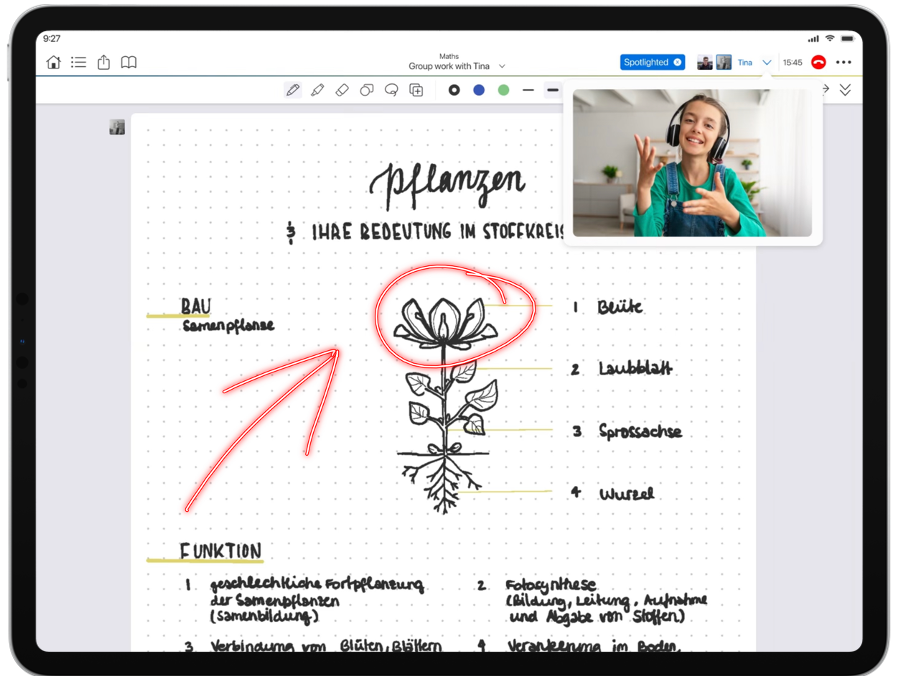
Task: End the call with red hang-up button
Action: [818, 62]
